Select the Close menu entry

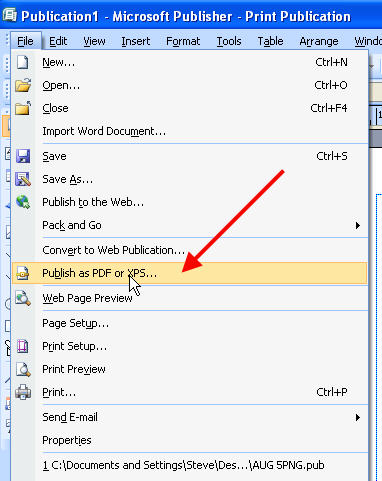point(189,108)
